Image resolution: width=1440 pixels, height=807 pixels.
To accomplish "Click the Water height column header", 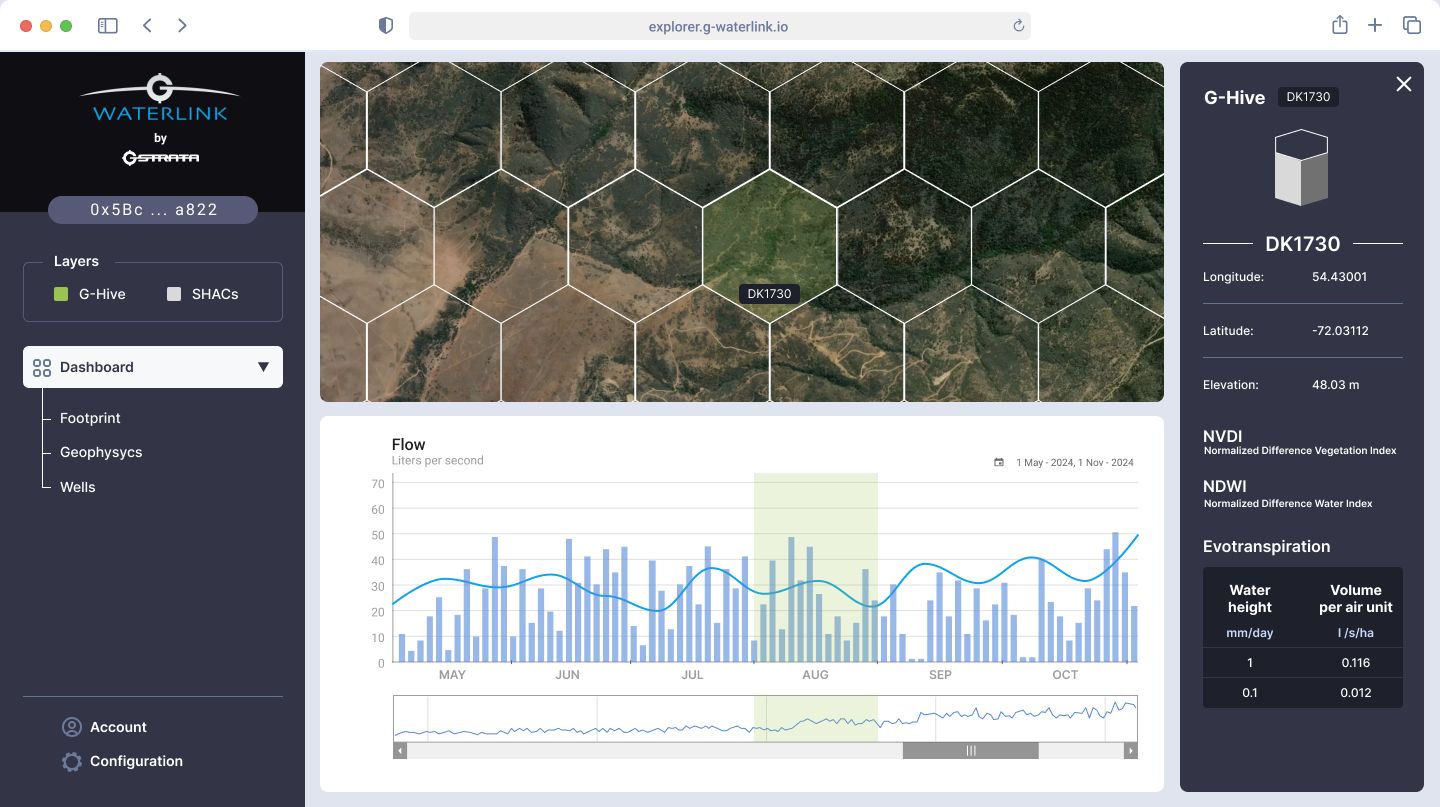I will [x=1250, y=598].
